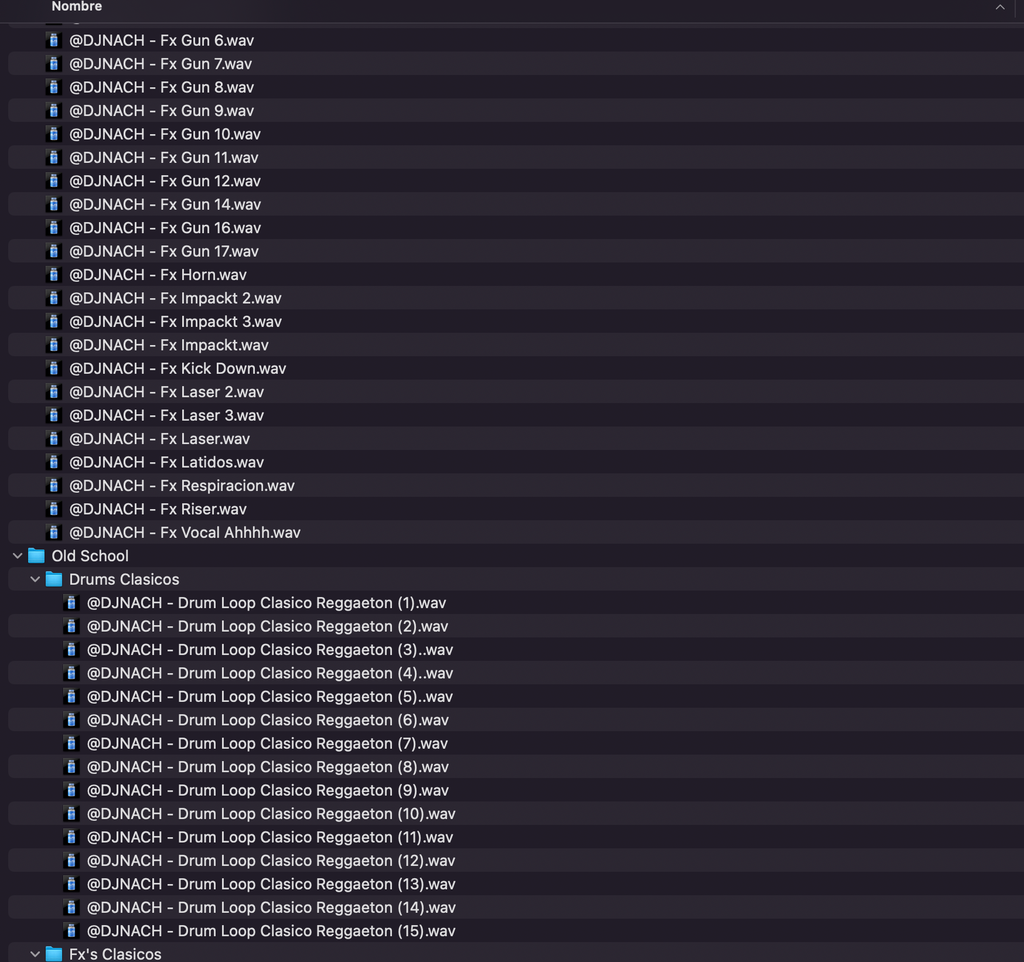The height and width of the screenshot is (962, 1024).
Task: Click the wav icon for Fx Gun 6
Action: tap(54, 40)
